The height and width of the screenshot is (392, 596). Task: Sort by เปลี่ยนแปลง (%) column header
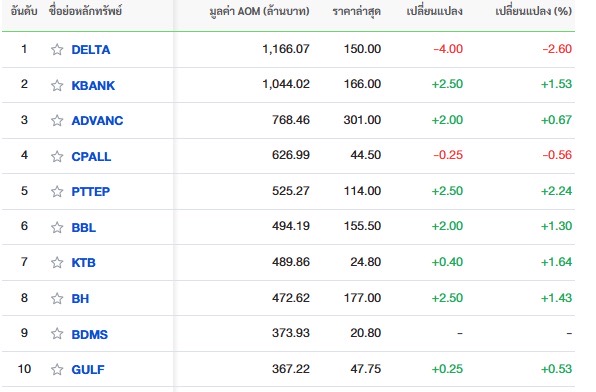point(534,11)
